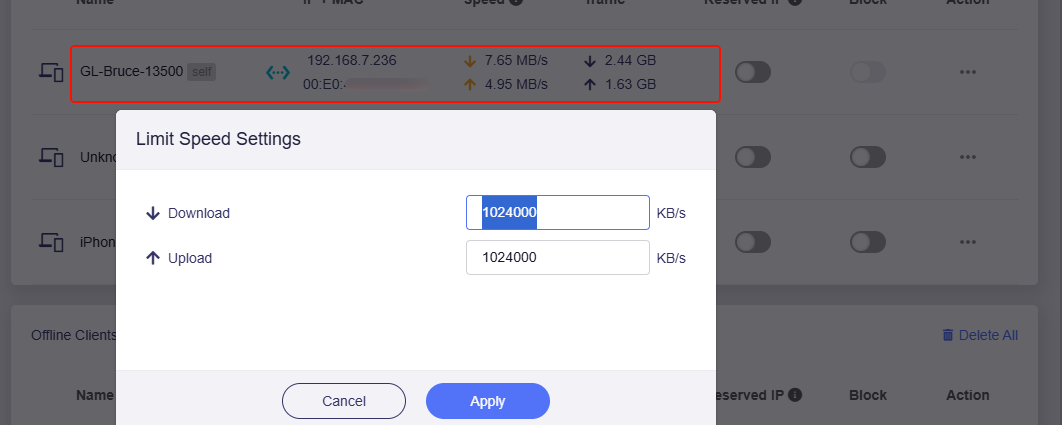Click the orange download speed arrow for GL-Bruce-13500

point(470,61)
